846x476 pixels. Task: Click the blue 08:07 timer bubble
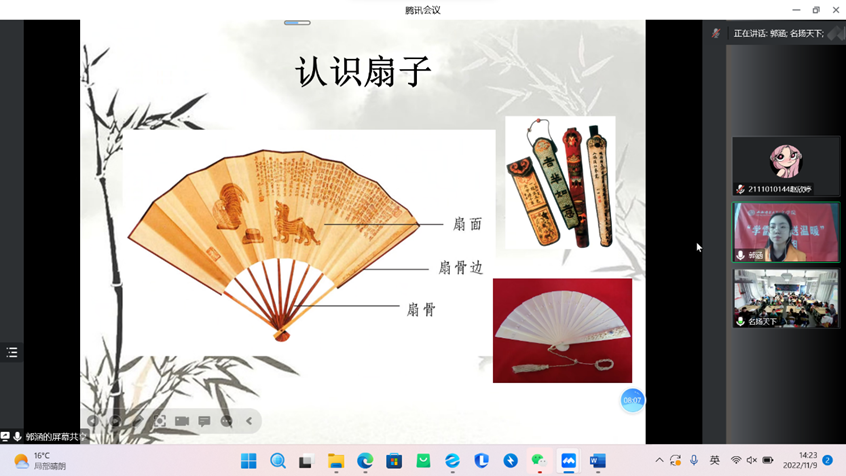coord(632,400)
